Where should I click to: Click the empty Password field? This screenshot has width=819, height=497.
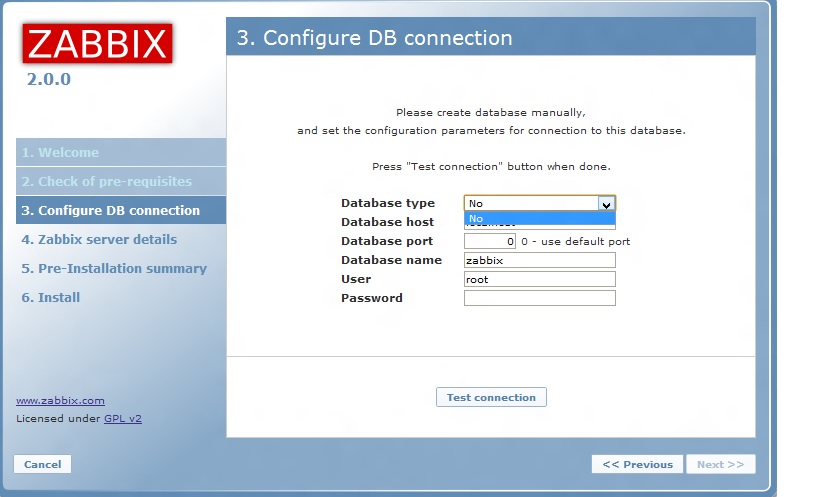pyautogui.click(x=540, y=298)
